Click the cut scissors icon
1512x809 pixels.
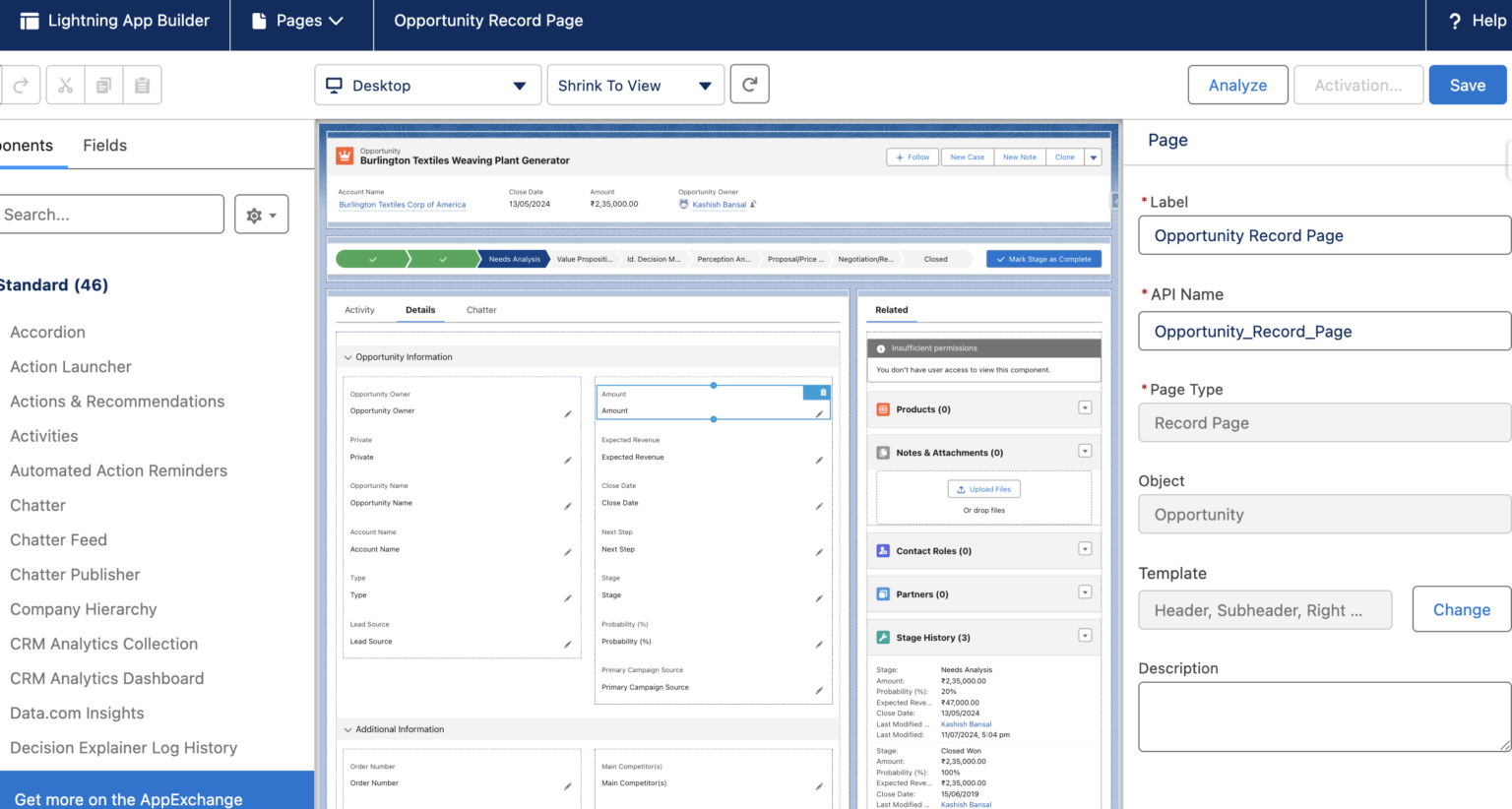click(65, 86)
